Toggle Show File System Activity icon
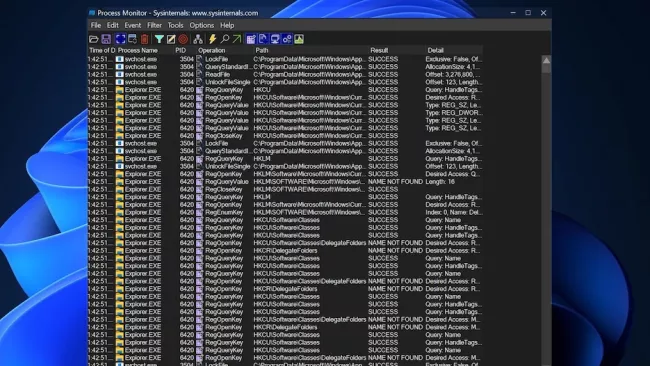650x366 pixels. click(x=263, y=39)
